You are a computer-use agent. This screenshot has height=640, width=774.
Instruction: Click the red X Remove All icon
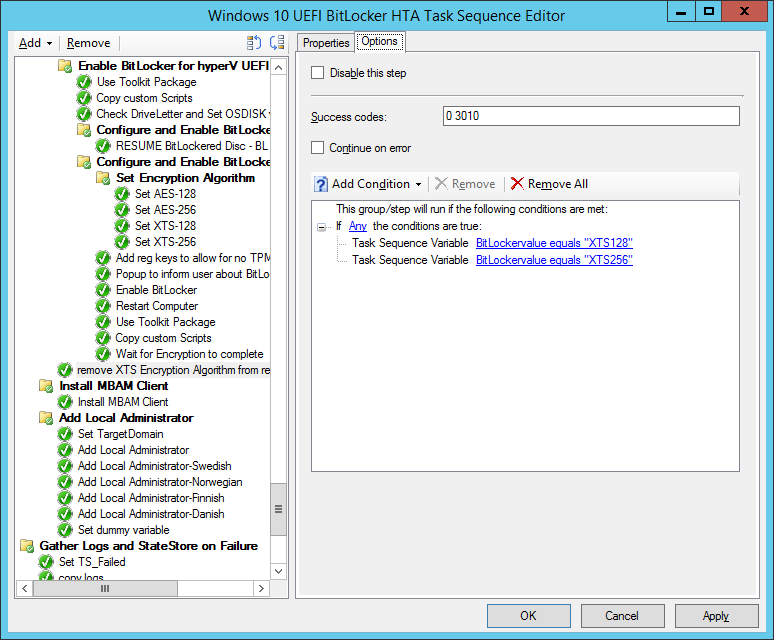pos(517,184)
